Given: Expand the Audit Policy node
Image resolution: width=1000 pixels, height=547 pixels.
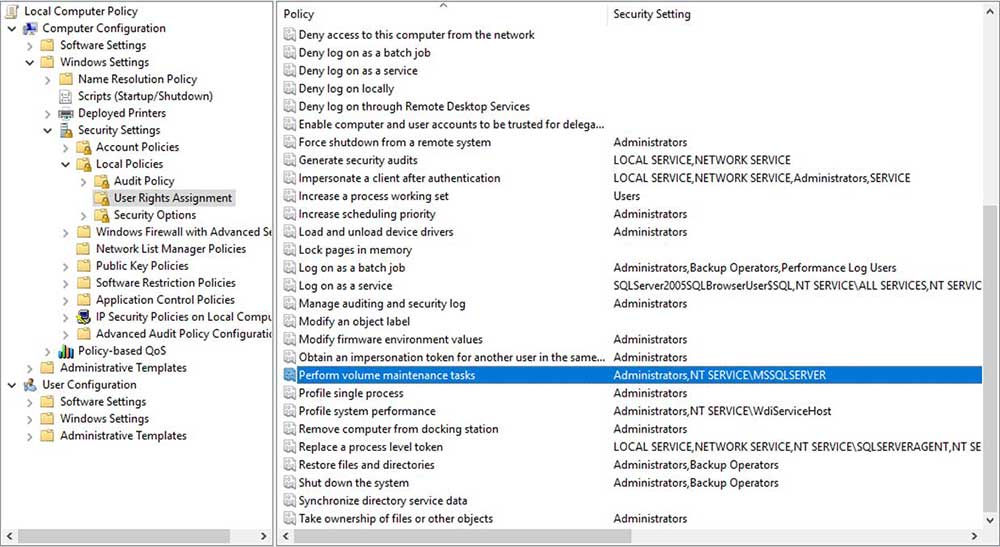Looking at the screenshot, I should coord(83,182).
